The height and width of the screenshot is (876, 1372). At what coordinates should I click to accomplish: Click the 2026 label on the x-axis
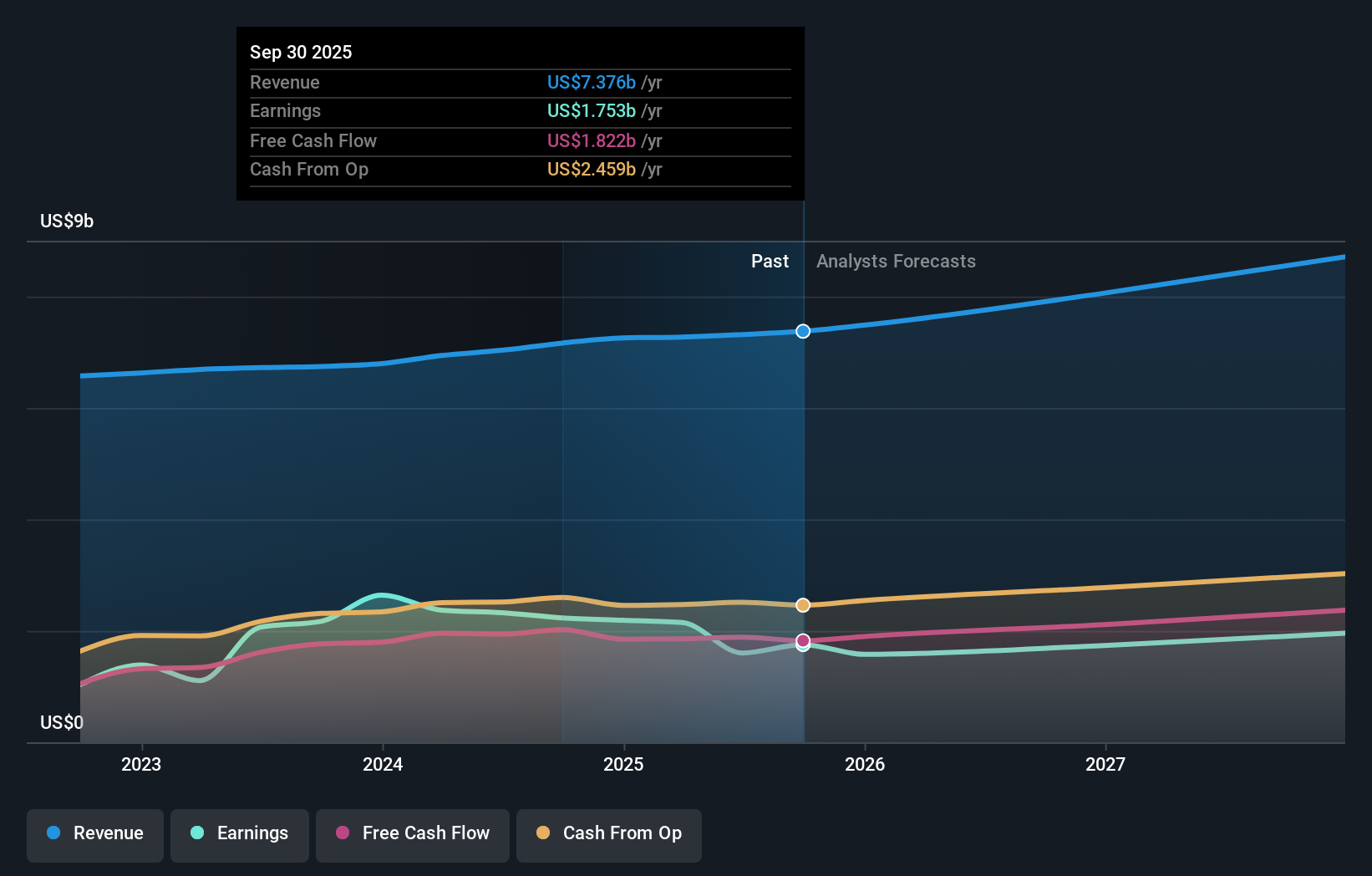(x=866, y=763)
